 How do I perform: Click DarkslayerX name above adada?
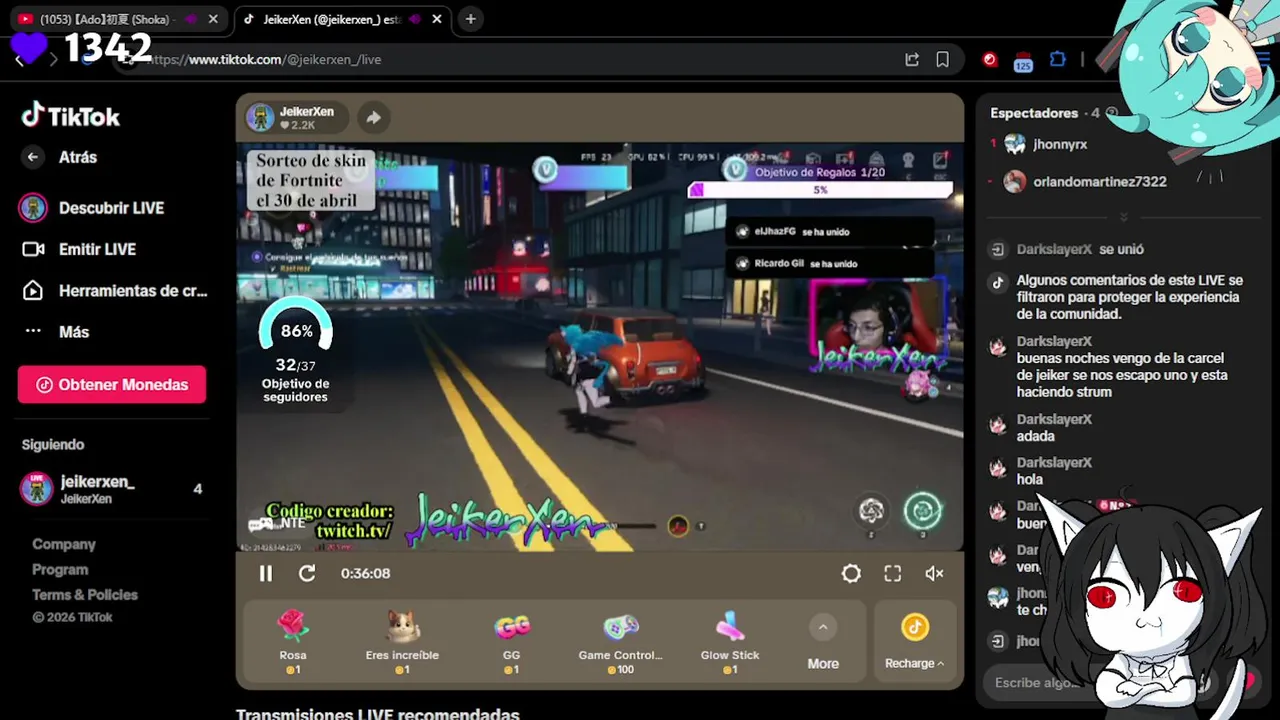pos(1054,419)
